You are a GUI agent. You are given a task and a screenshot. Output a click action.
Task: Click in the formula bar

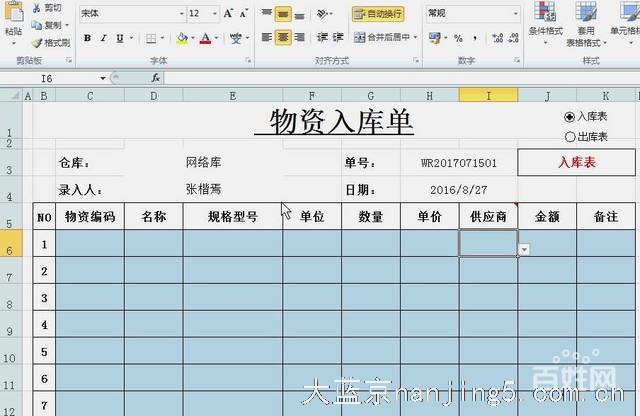point(402,78)
